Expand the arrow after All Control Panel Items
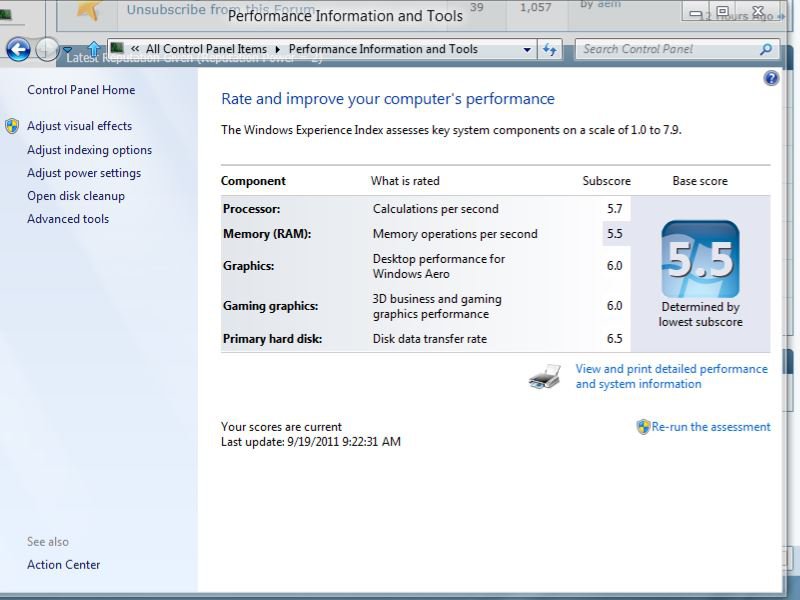 pos(278,49)
